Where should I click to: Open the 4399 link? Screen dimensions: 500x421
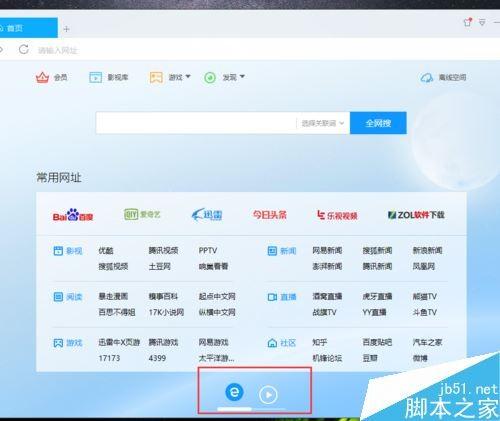point(157,358)
